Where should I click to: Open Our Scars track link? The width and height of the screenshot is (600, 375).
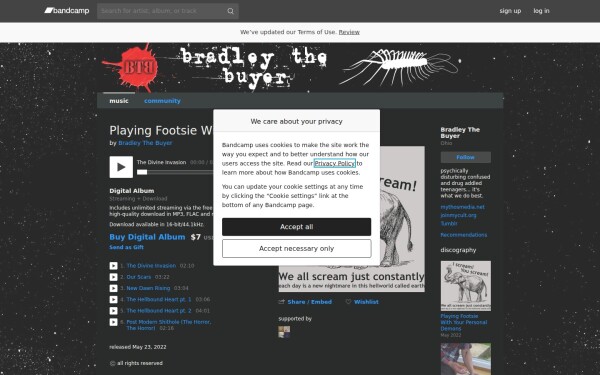(x=139, y=277)
